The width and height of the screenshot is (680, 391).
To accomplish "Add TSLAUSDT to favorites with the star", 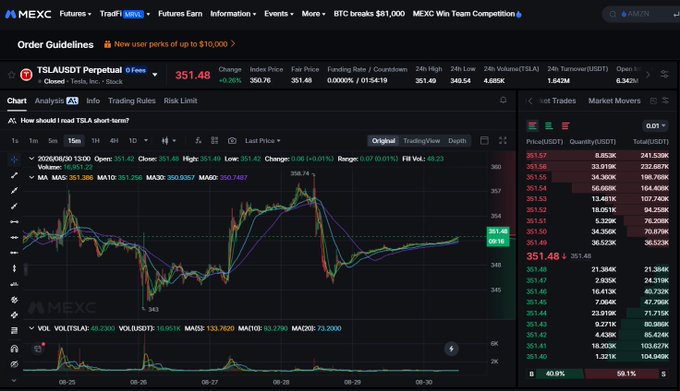I will pyautogui.click(x=11, y=75).
